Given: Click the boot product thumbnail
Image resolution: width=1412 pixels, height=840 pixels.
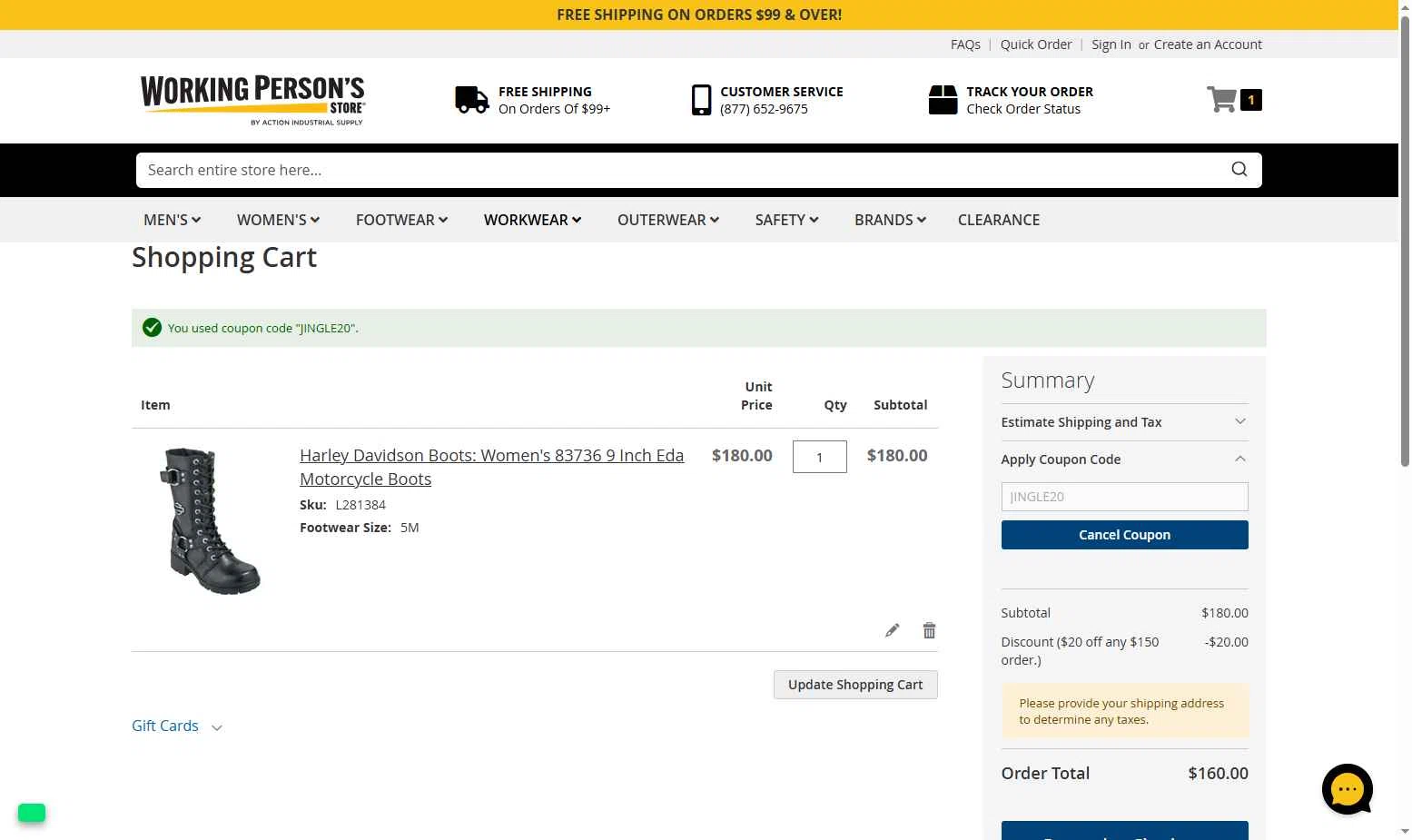Looking at the screenshot, I should pyautogui.click(x=211, y=521).
